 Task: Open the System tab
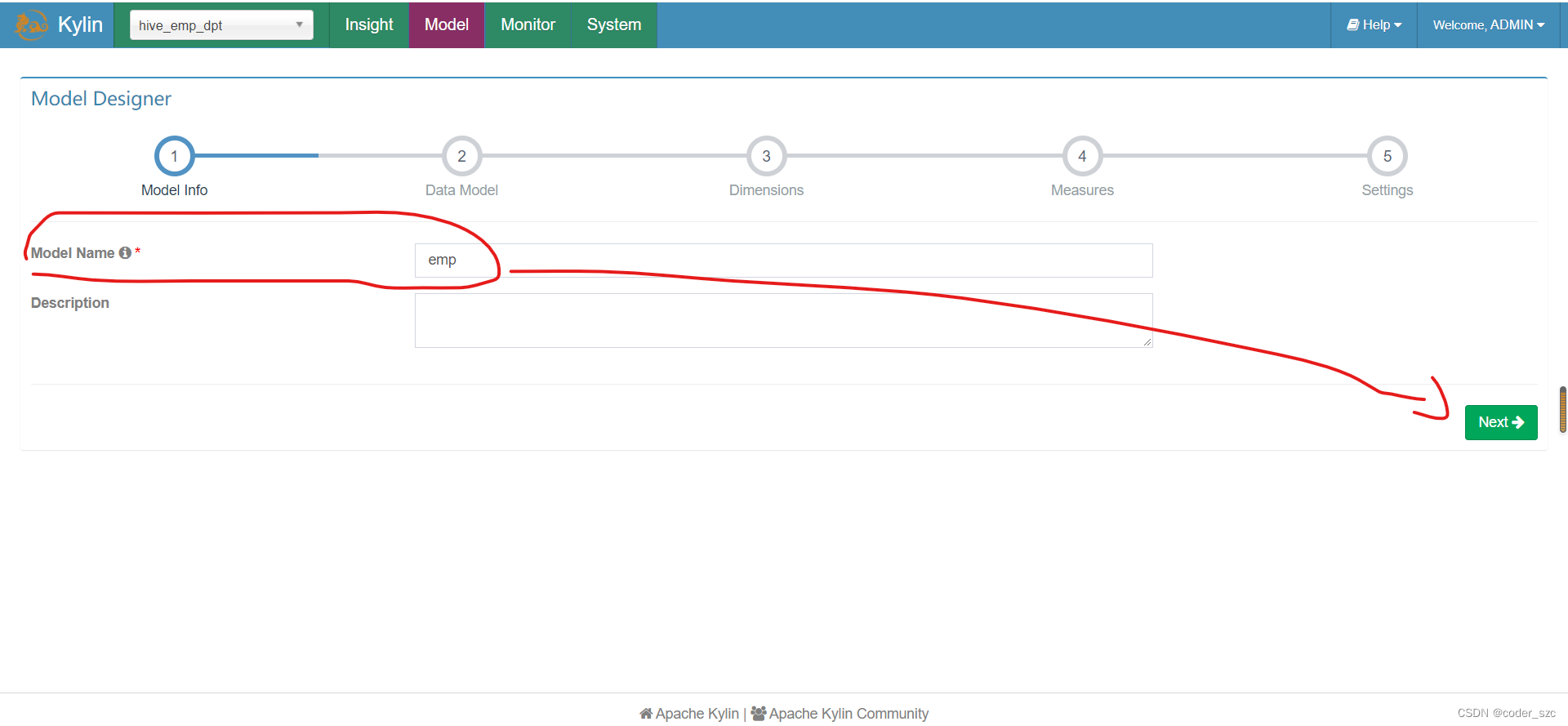click(x=614, y=24)
